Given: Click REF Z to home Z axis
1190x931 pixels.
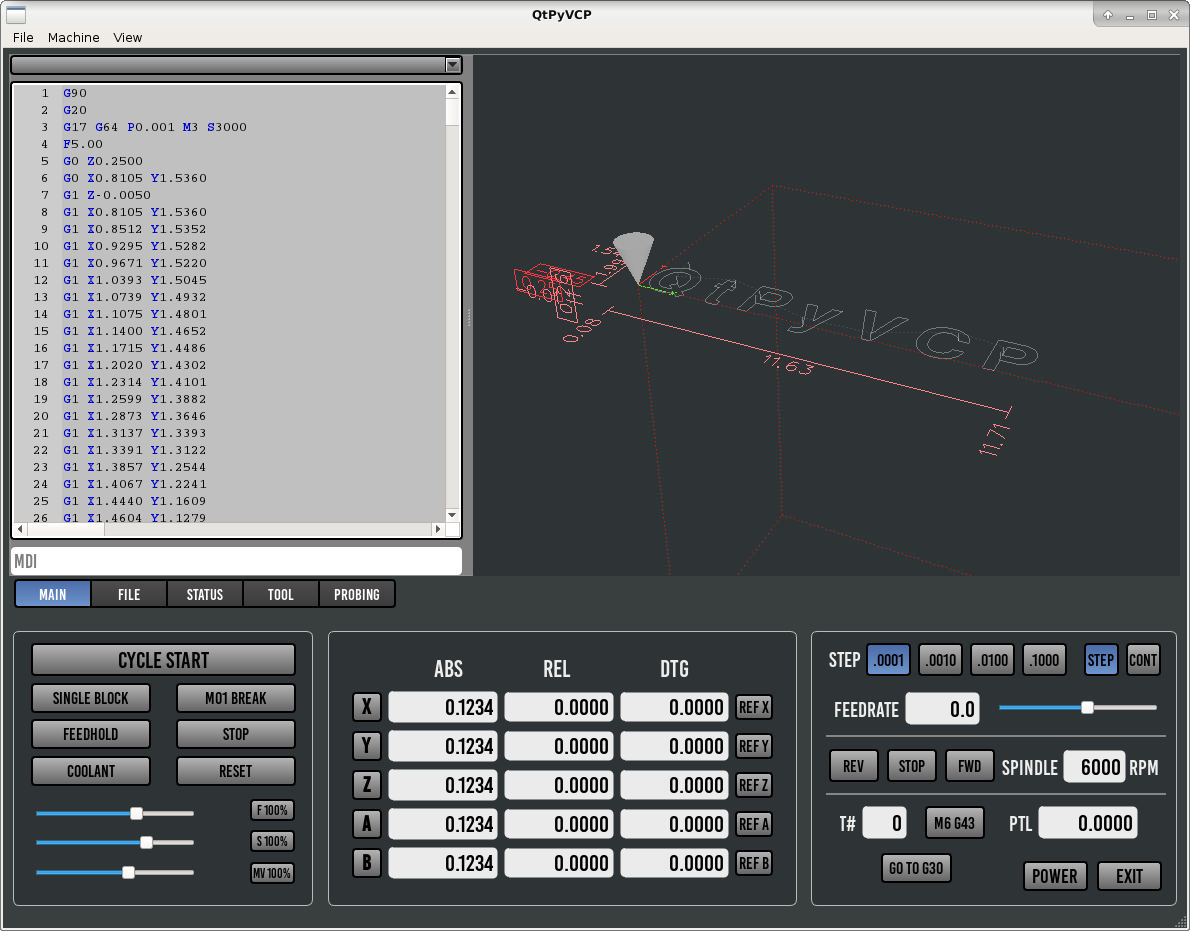Looking at the screenshot, I should point(754,785).
